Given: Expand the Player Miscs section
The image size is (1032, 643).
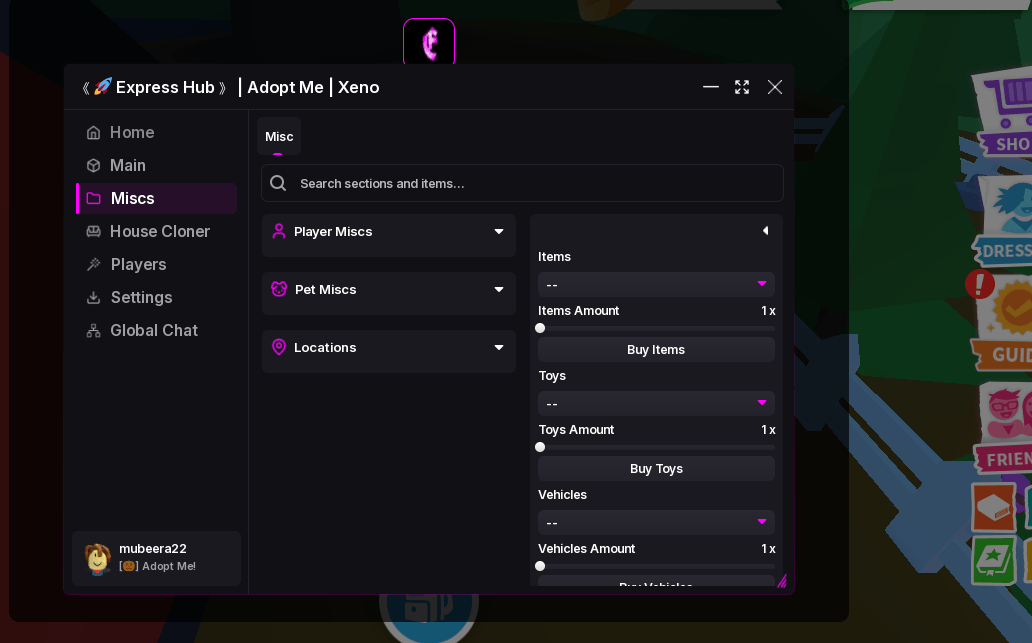Looking at the screenshot, I should tap(388, 232).
